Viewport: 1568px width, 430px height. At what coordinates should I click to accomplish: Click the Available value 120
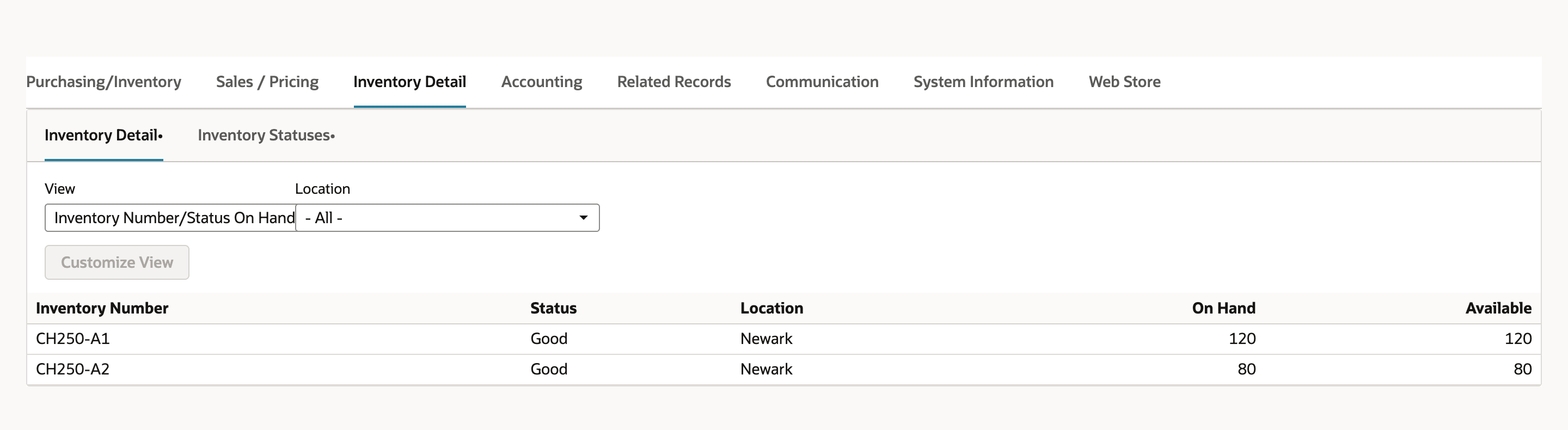(x=1518, y=339)
